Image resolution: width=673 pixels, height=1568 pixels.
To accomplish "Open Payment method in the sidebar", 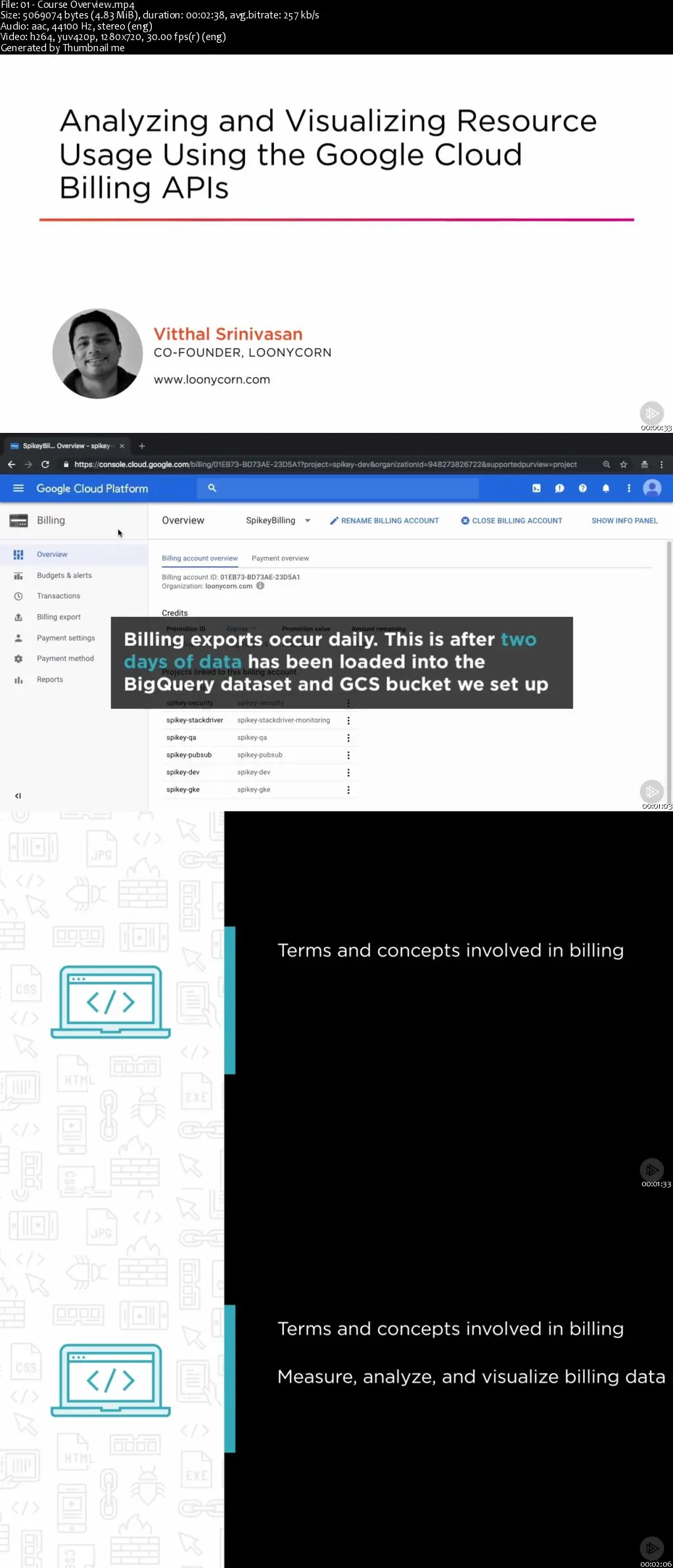I will [x=74, y=658].
